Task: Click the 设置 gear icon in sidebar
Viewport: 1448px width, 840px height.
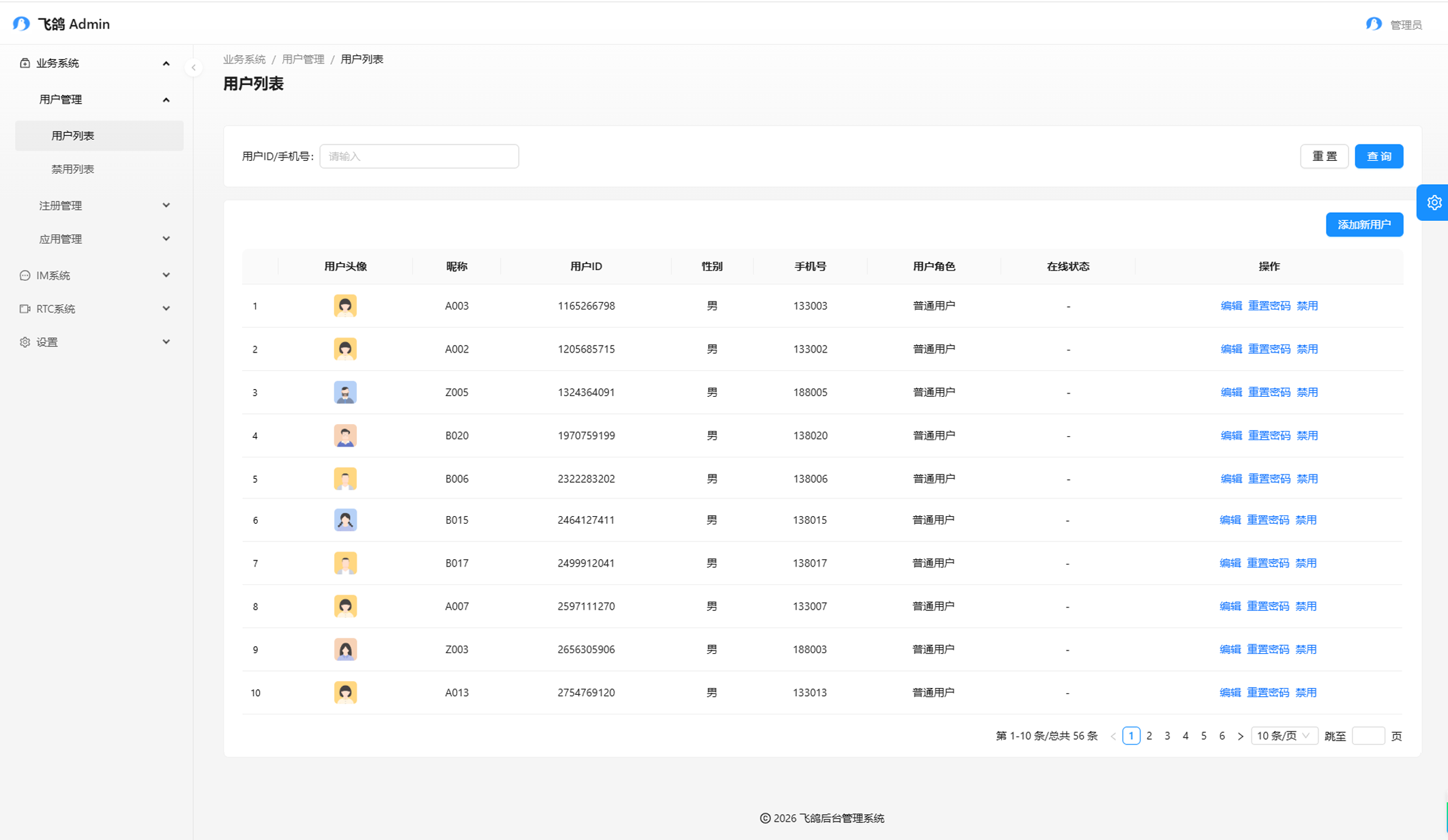Action: coord(25,342)
